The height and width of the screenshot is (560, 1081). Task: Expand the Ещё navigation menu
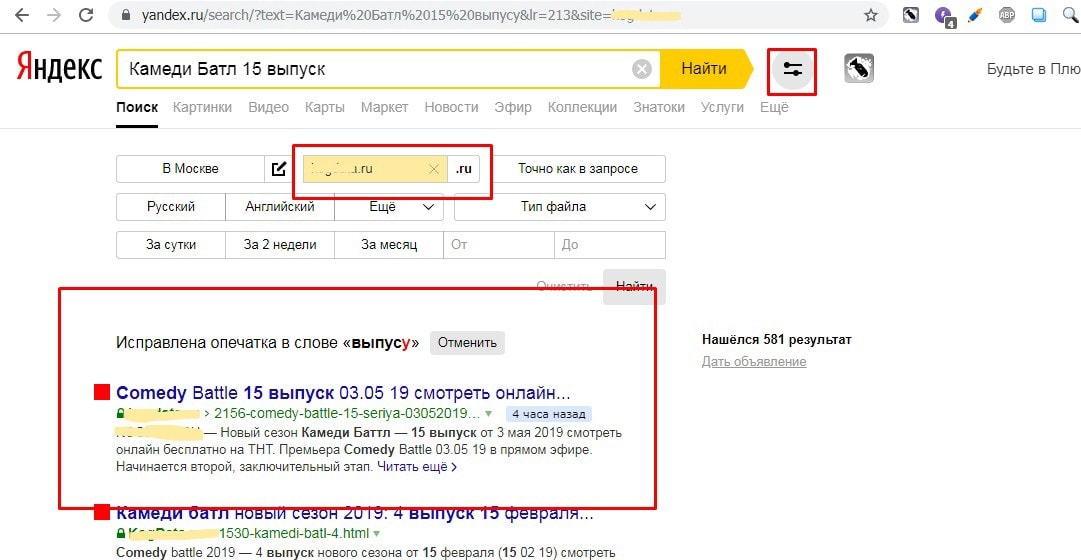(774, 107)
